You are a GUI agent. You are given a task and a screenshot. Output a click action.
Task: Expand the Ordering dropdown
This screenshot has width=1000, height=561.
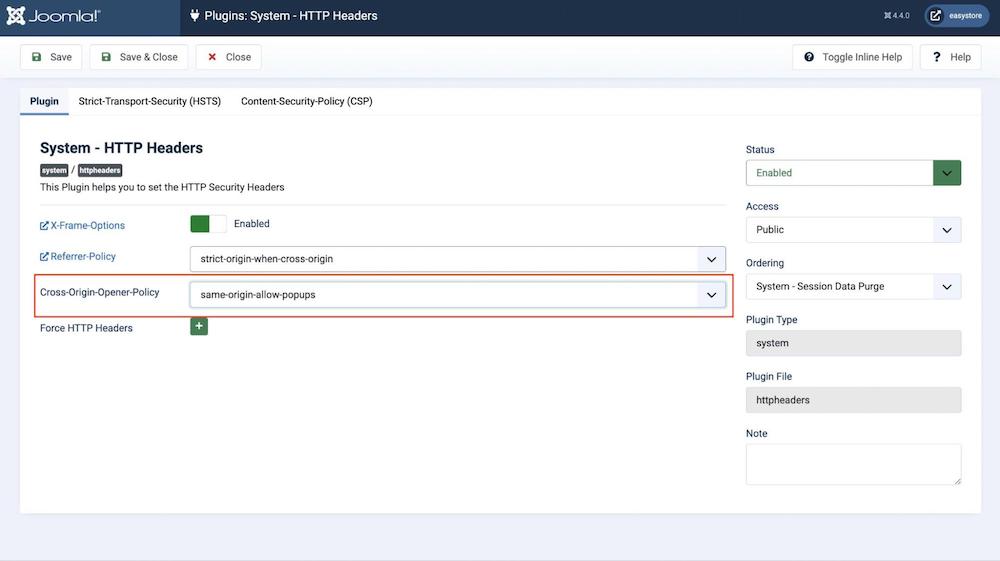pos(853,287)
